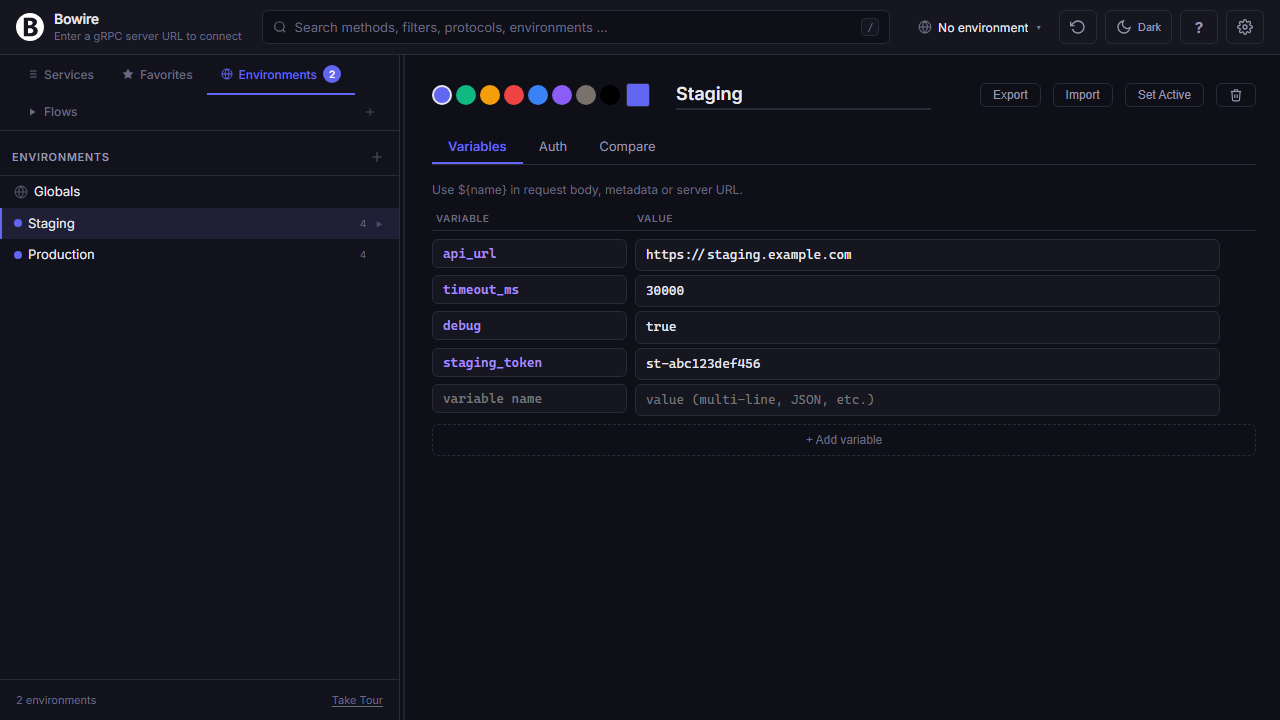Edit the Staging environment name field
This screenshot has height=720, width=1280.
click(803, 94)
